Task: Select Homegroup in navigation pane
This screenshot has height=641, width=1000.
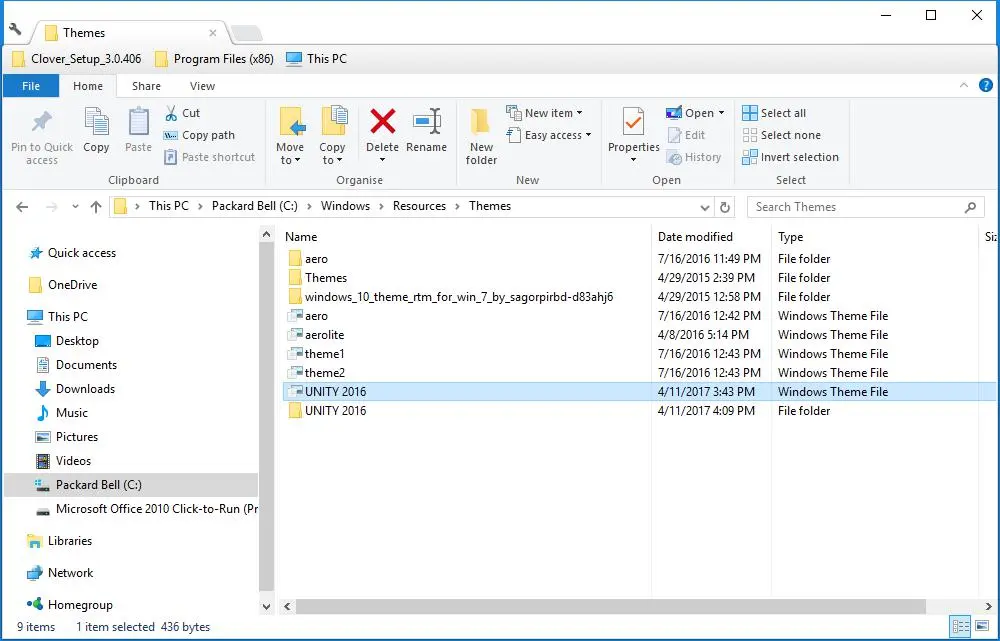Action: (70, 605)
